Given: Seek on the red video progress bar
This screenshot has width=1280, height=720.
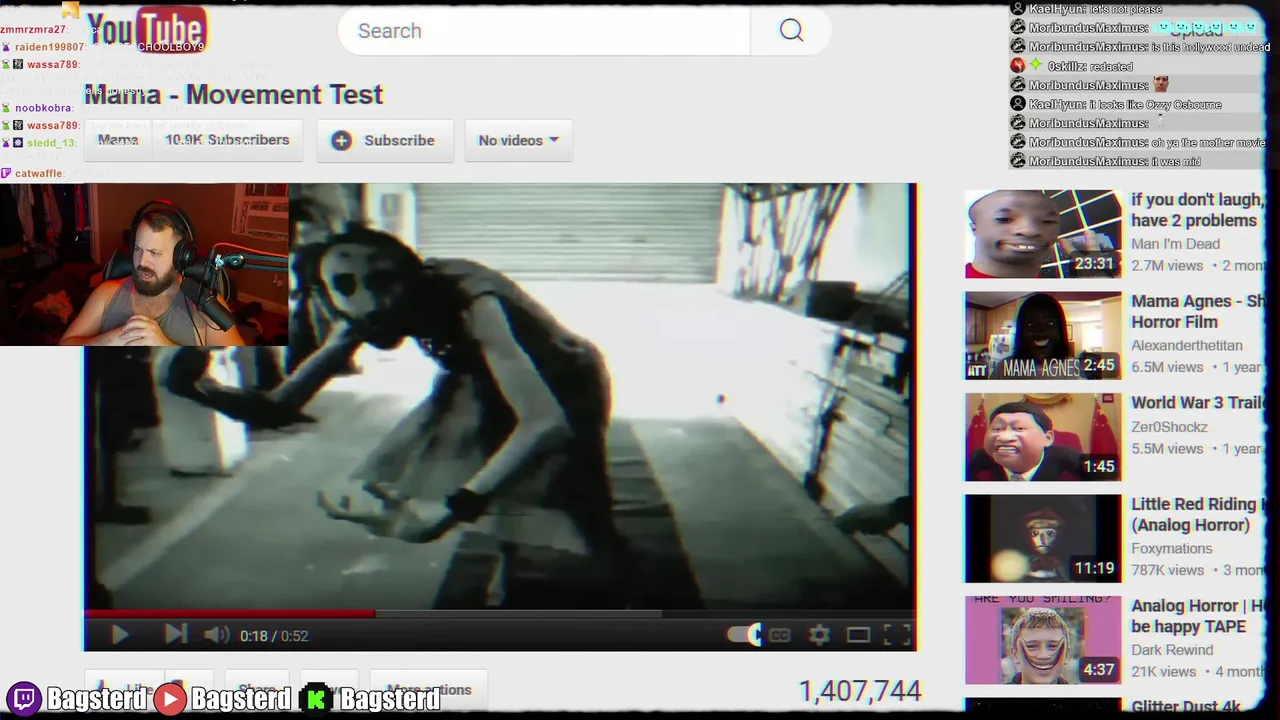Looking at the screenshot, I should (x=229, y=613).
